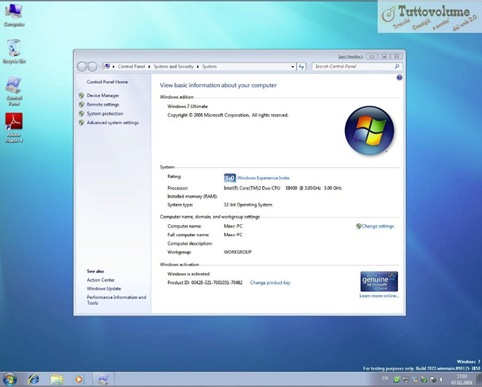The image size is (482, 387).
Task: Select the Control Panel taskbar button
Action: point(103,379)
